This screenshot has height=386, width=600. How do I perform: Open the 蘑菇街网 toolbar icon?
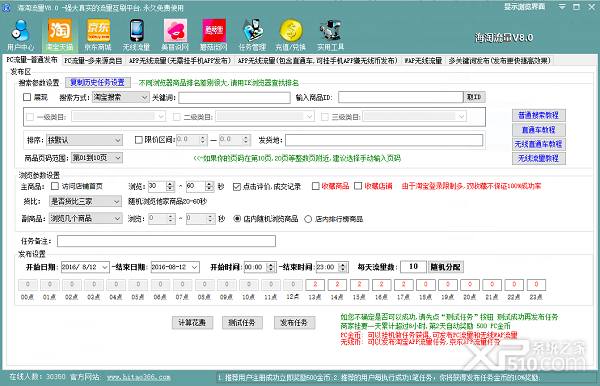(x=214, y=35)
